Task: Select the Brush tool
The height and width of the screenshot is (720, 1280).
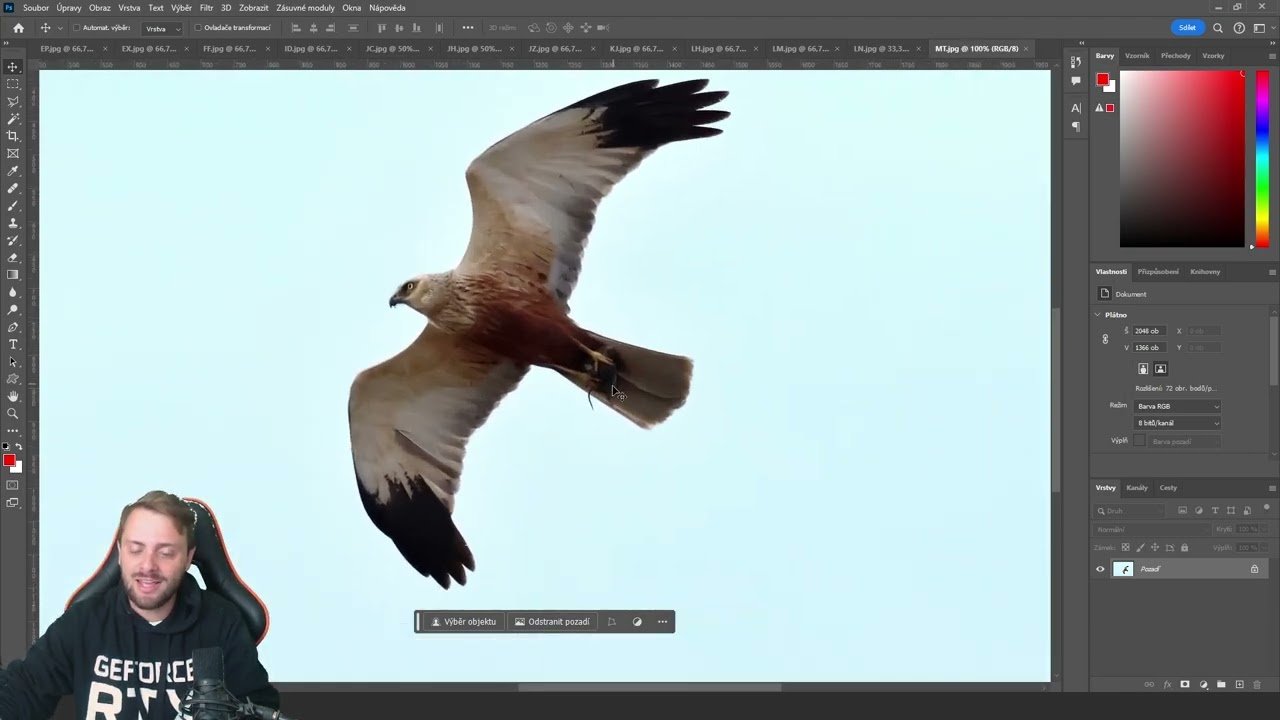Action: [x=13, y=205]
